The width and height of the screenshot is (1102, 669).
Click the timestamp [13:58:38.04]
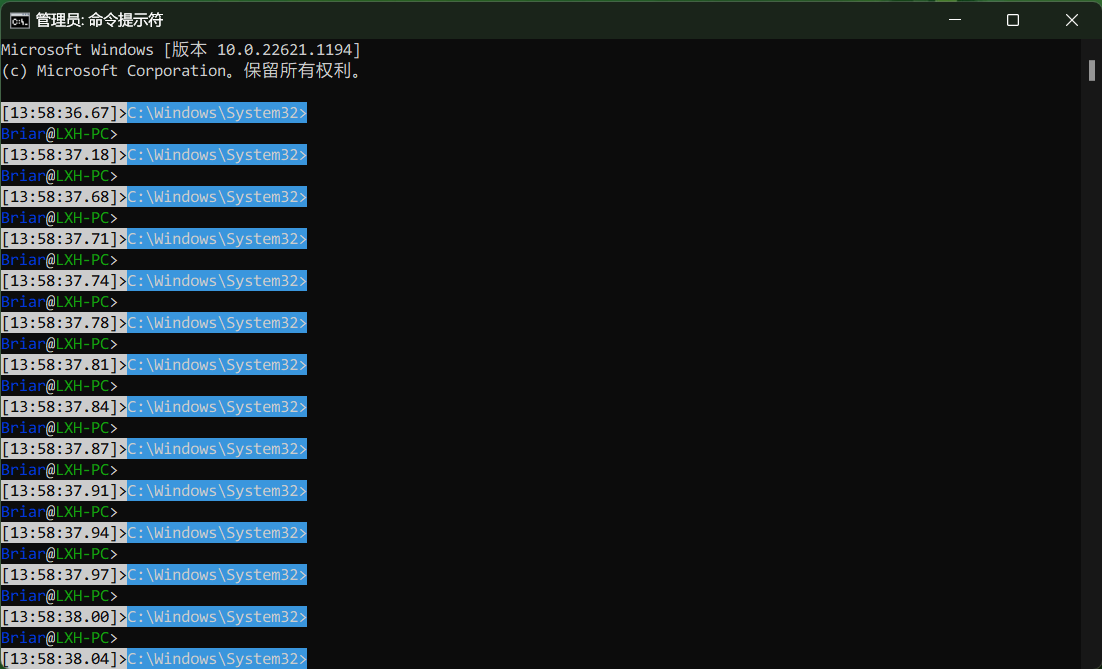point(60,659)
